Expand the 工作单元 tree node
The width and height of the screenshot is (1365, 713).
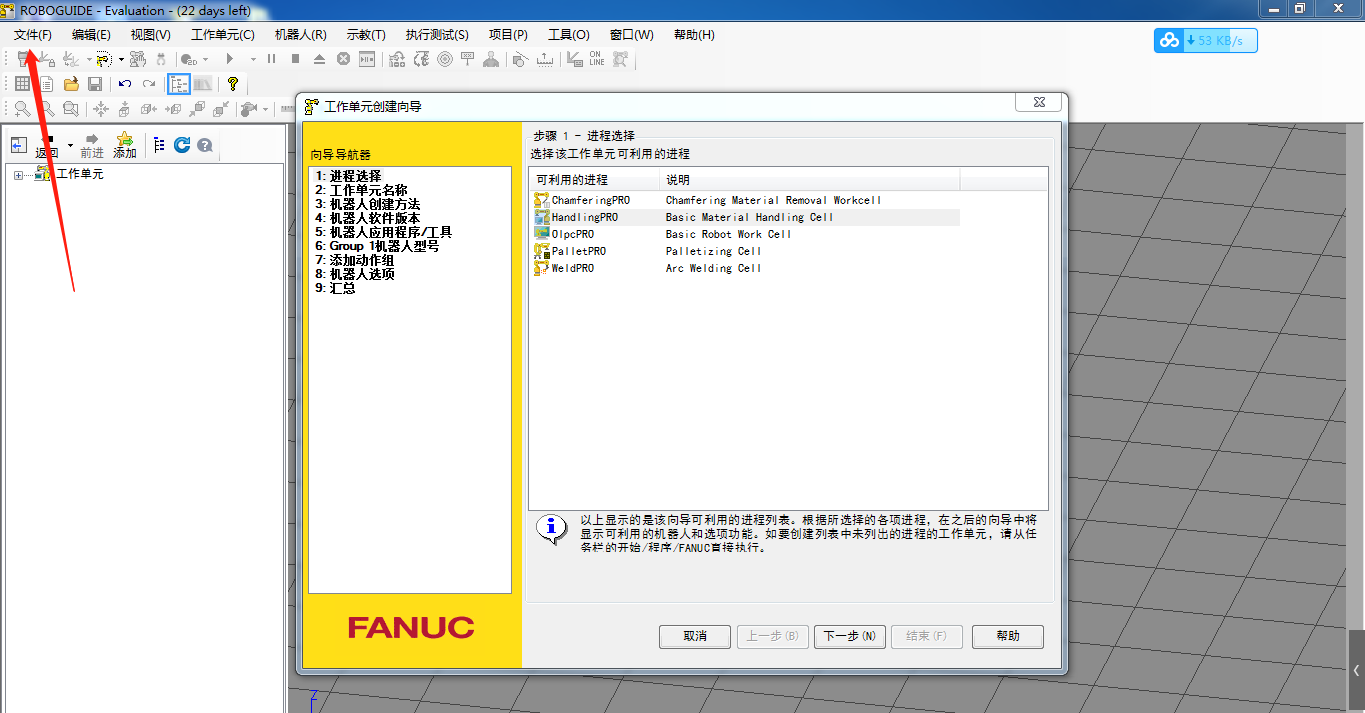[x=18, y=175]
